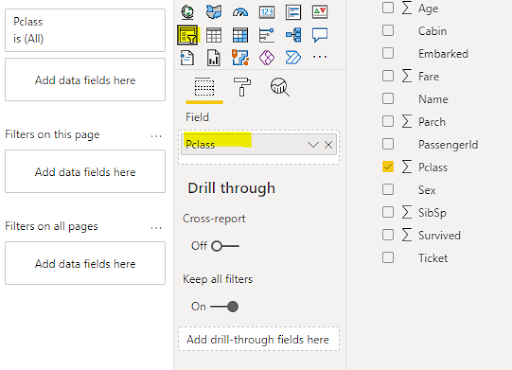Turn on the Cross-report toggle

coord(225,246)
